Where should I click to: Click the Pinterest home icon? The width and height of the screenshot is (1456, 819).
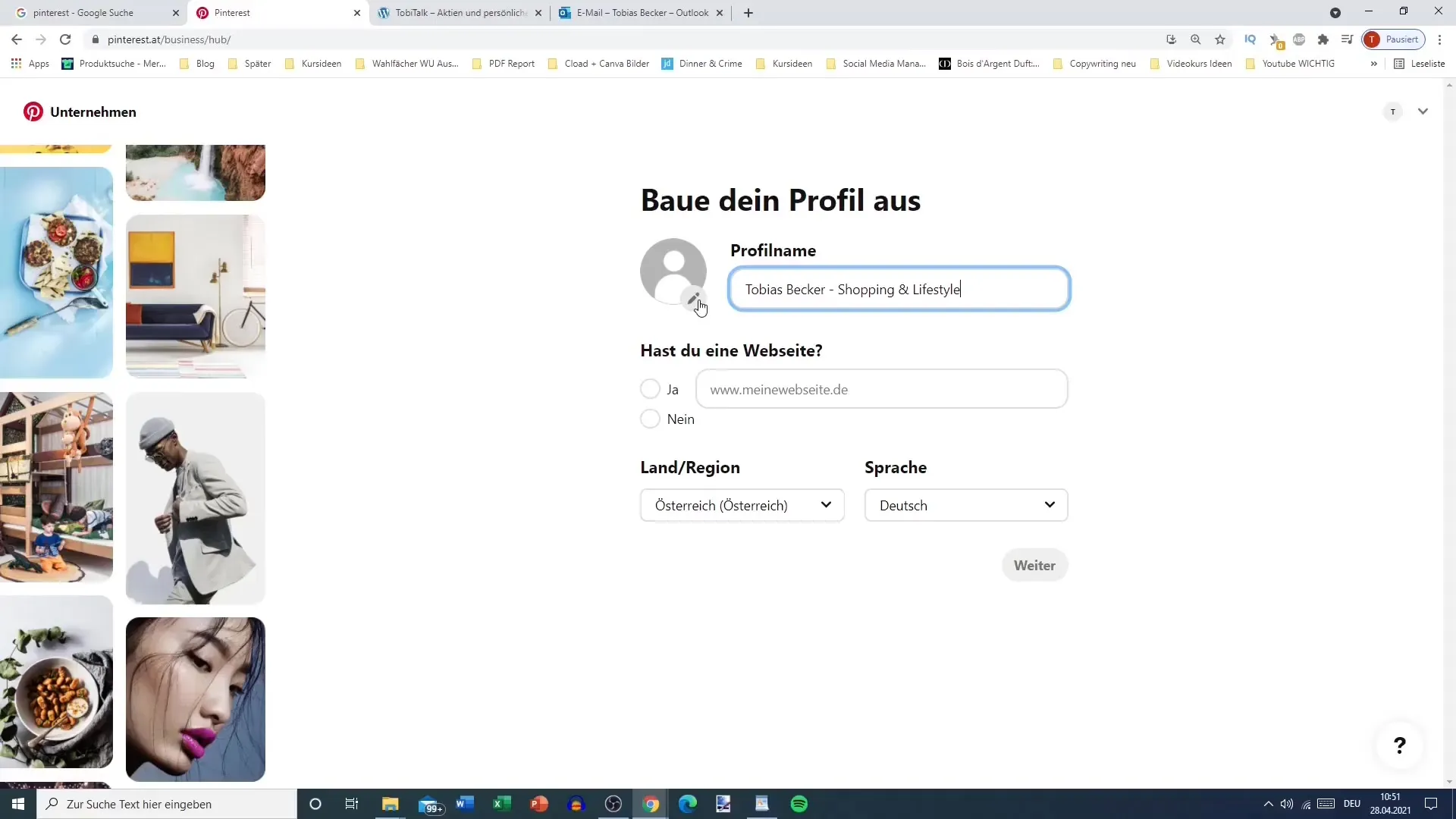pos(32,111)
